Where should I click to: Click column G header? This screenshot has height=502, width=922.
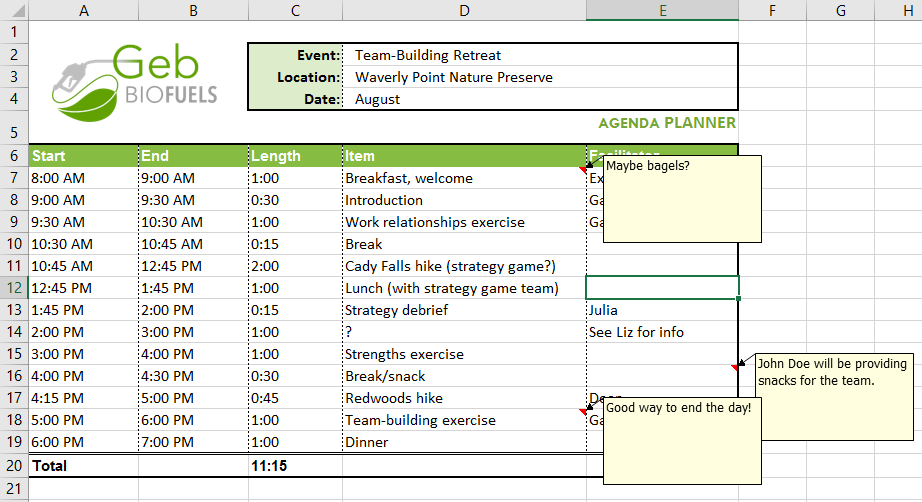tap(839, 10)
